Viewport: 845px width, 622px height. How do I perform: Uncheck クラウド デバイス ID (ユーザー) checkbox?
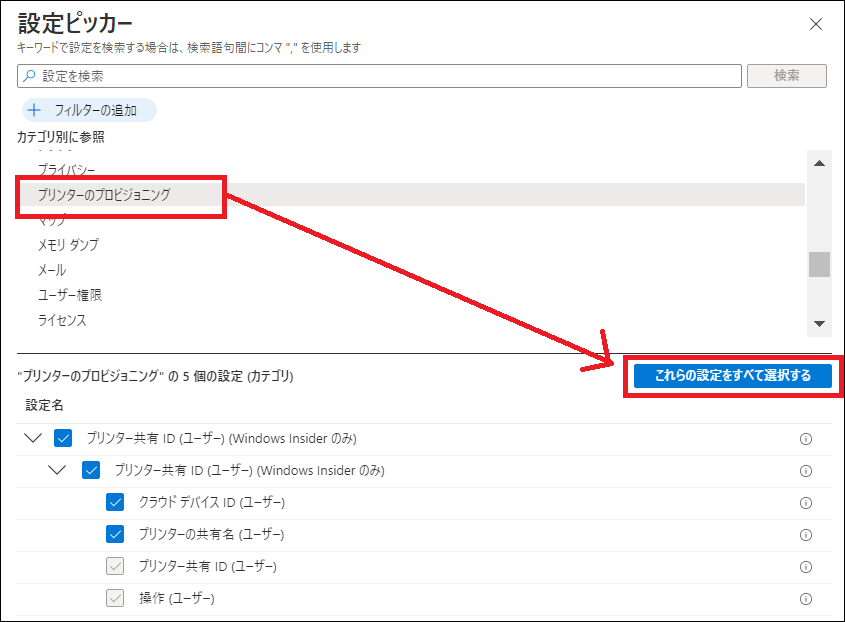click(115, 502)
